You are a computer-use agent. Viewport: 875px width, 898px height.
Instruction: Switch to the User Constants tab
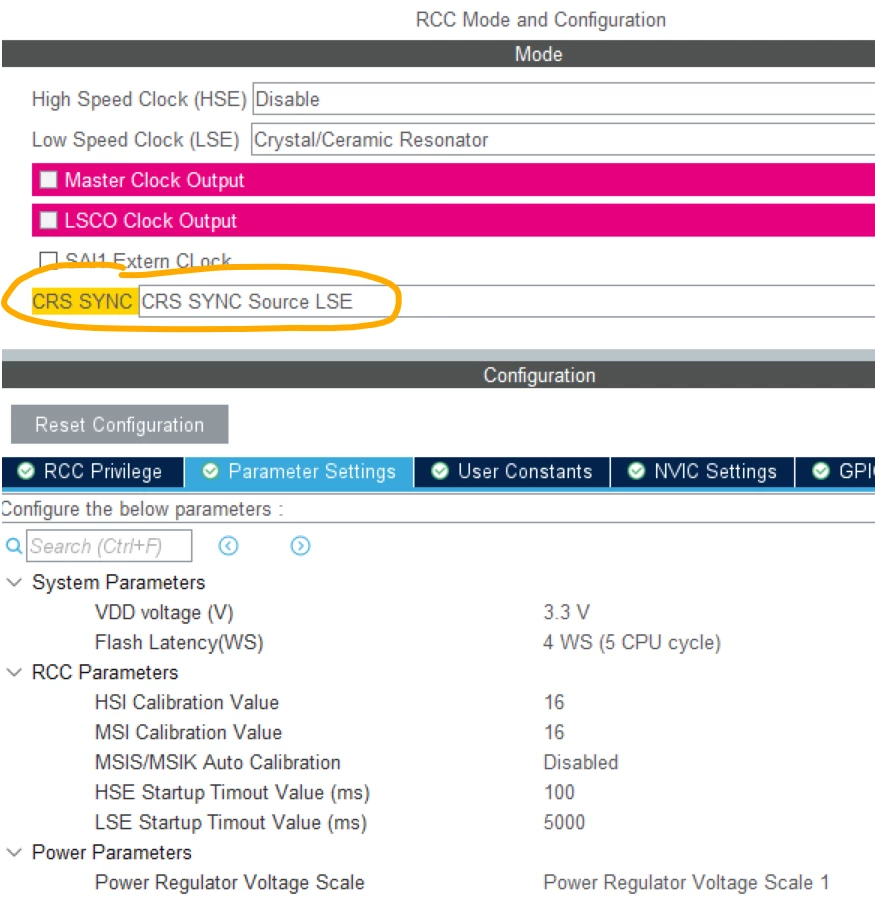point(512,471)
